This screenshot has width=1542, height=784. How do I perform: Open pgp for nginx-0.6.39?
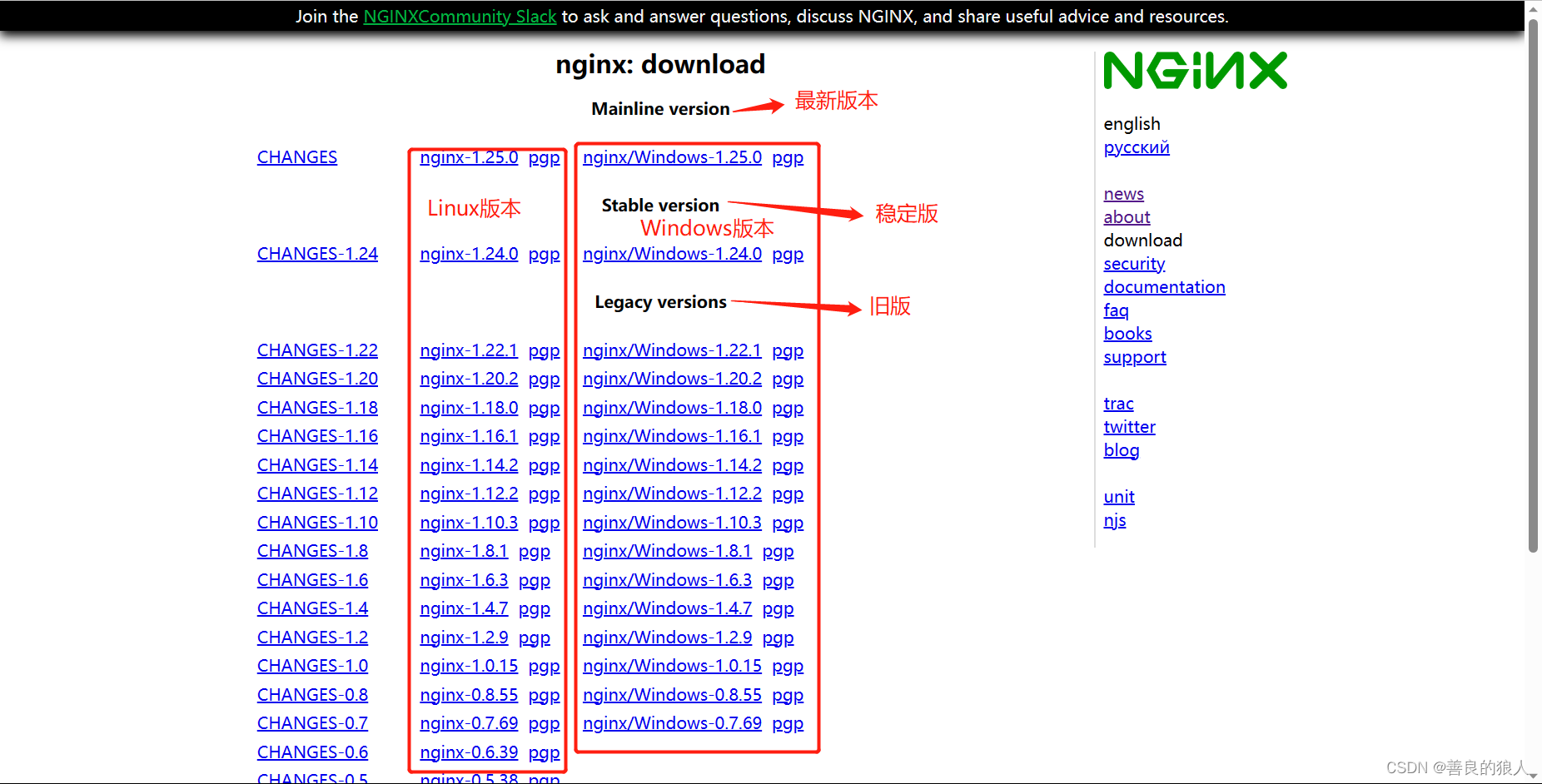544,752
